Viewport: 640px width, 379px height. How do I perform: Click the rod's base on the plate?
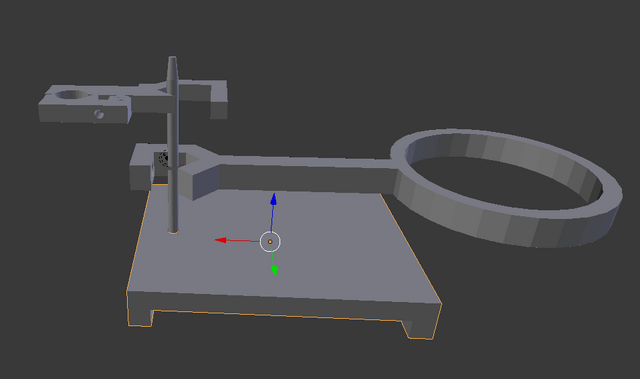point(173,231)
